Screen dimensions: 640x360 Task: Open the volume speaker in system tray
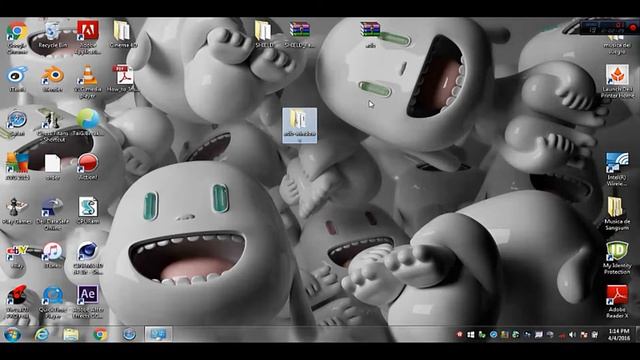(x=573, y=335)
